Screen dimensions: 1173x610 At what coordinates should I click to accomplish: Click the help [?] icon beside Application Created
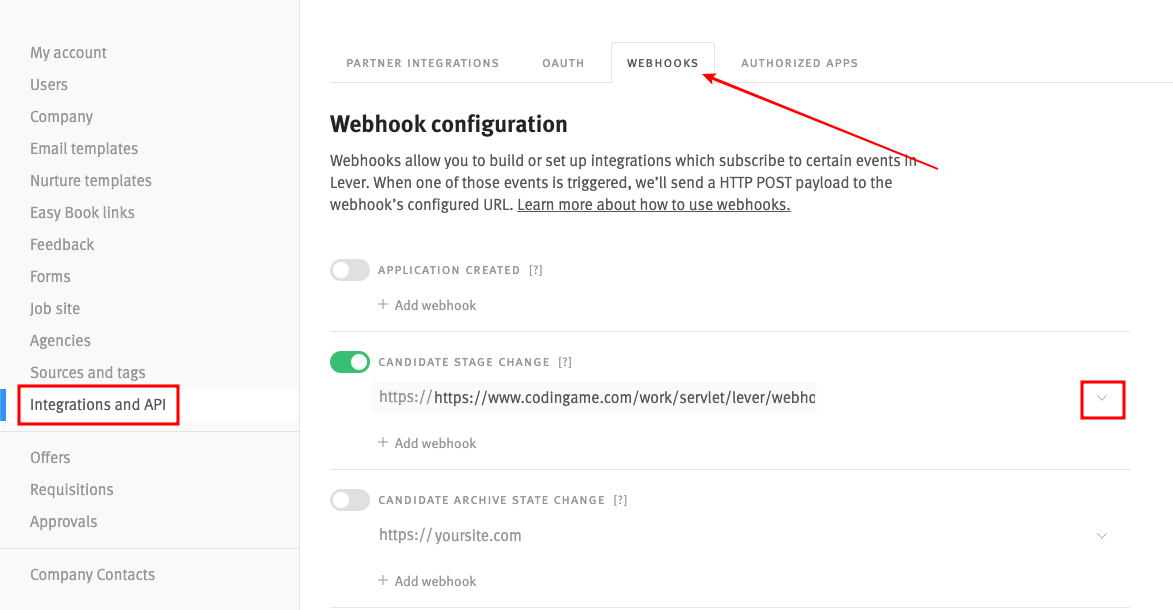point(536,270)
